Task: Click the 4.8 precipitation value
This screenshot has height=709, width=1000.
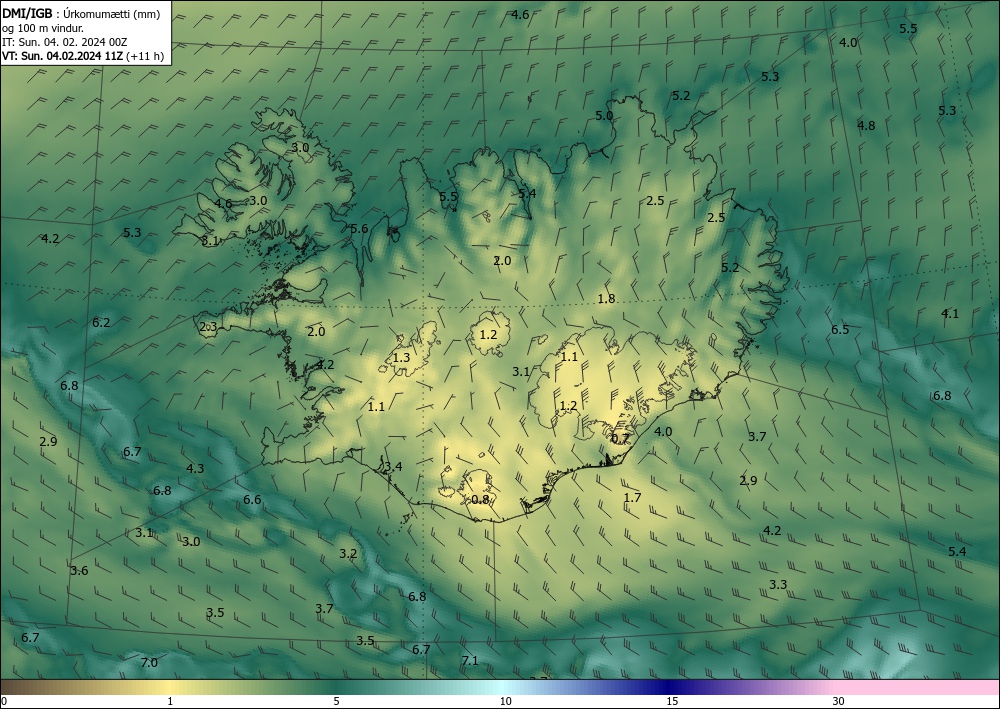Action: coord(866,125)
